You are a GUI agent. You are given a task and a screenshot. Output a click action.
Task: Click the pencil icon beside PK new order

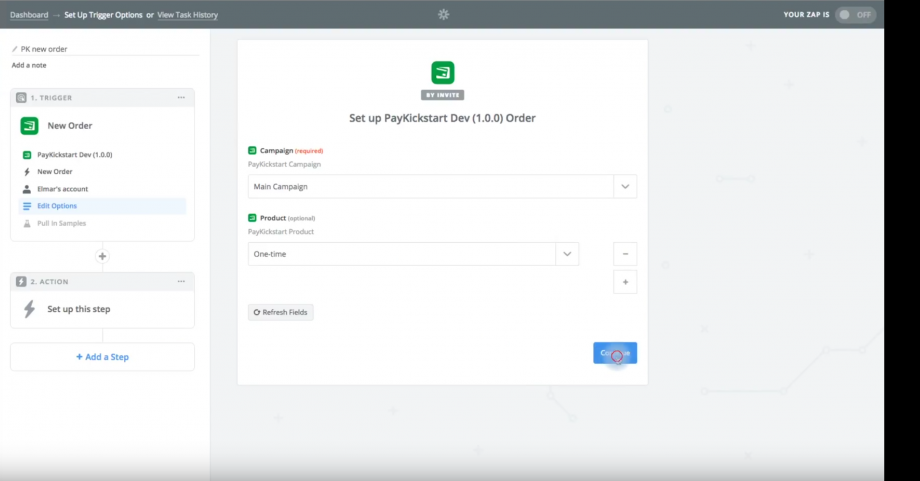point(15,49)
